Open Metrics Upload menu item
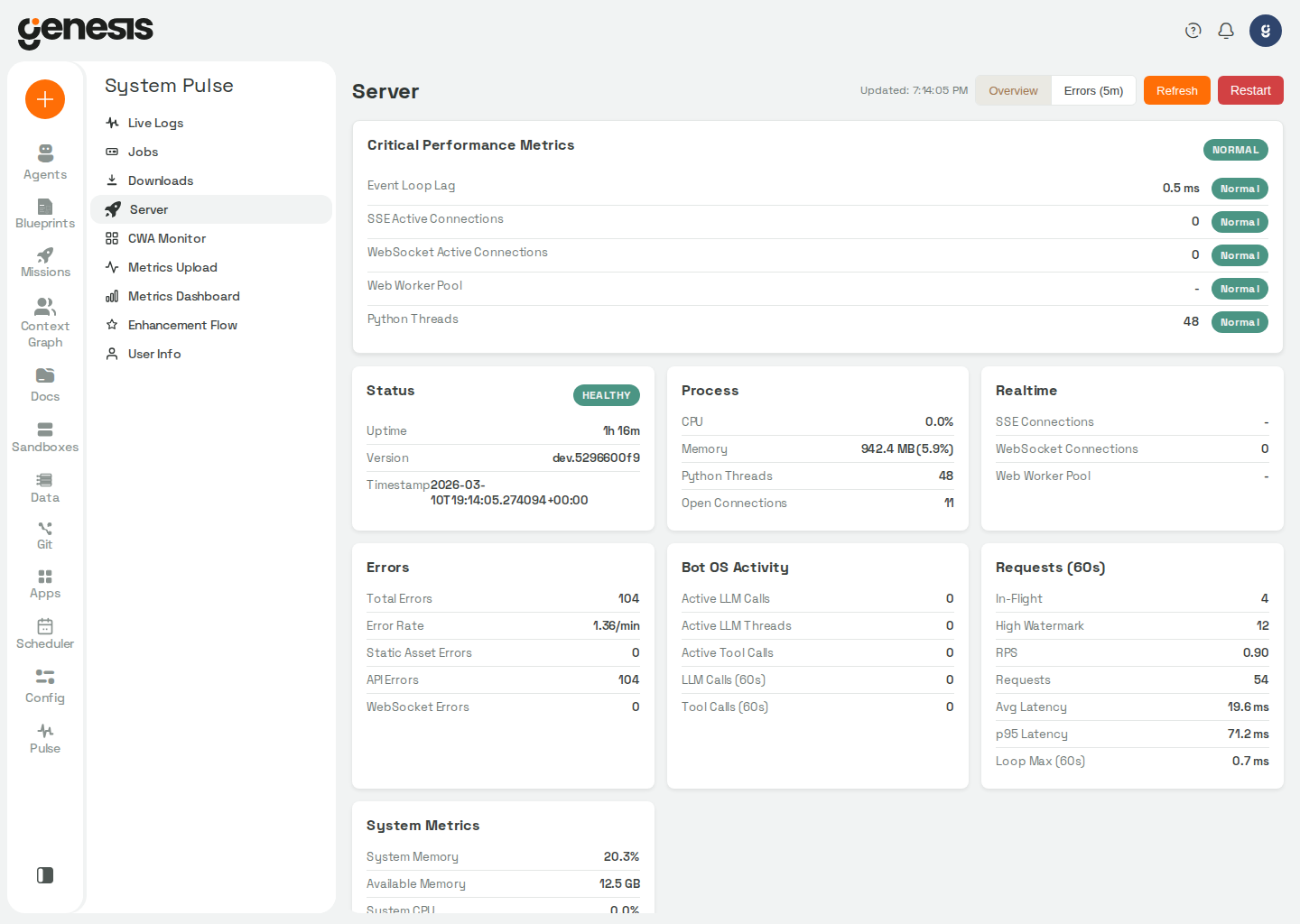 pyautogui.click(x=211, y=267)
